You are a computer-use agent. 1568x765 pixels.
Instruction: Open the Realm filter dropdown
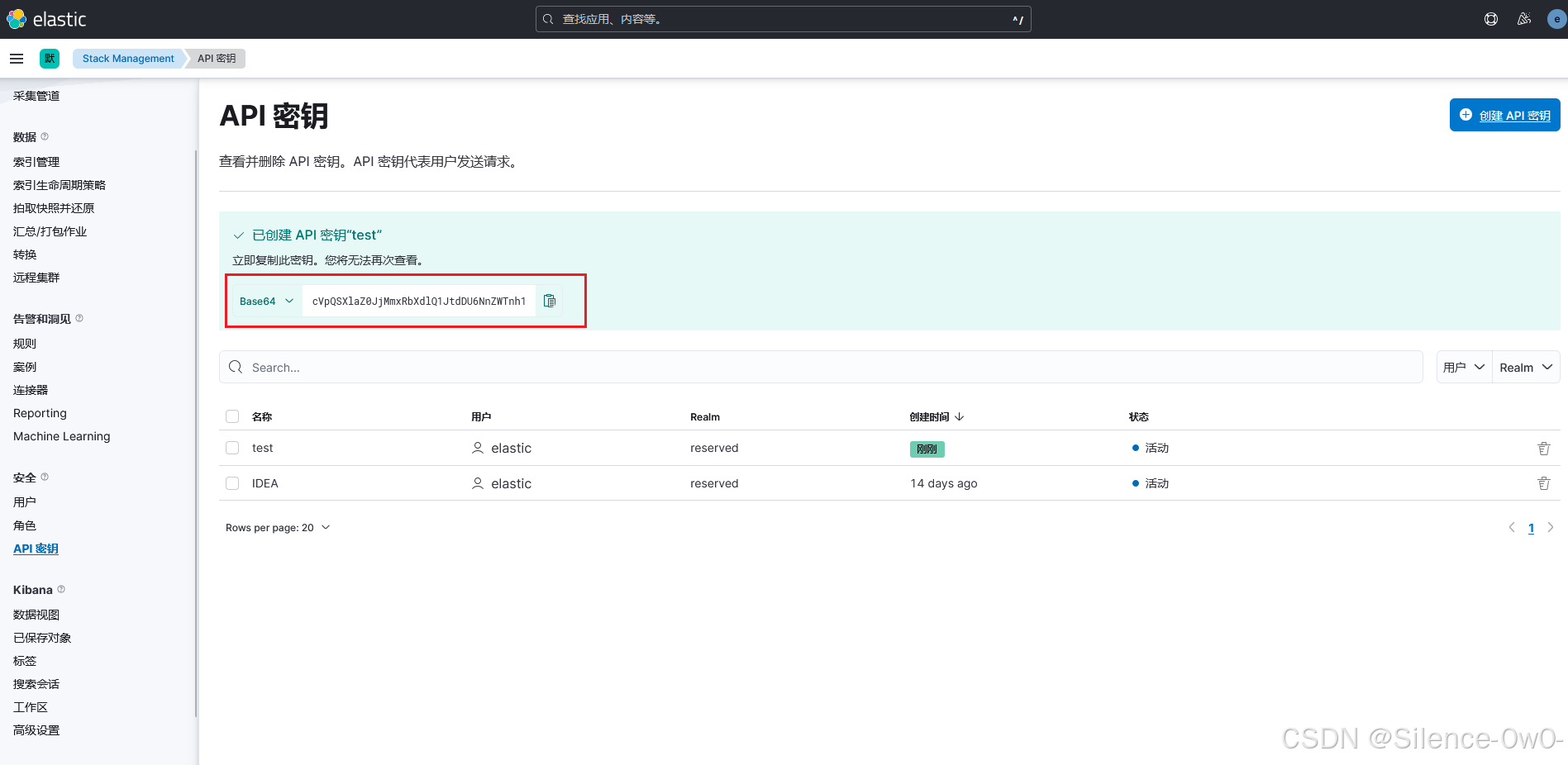[x=1526, y=367]
